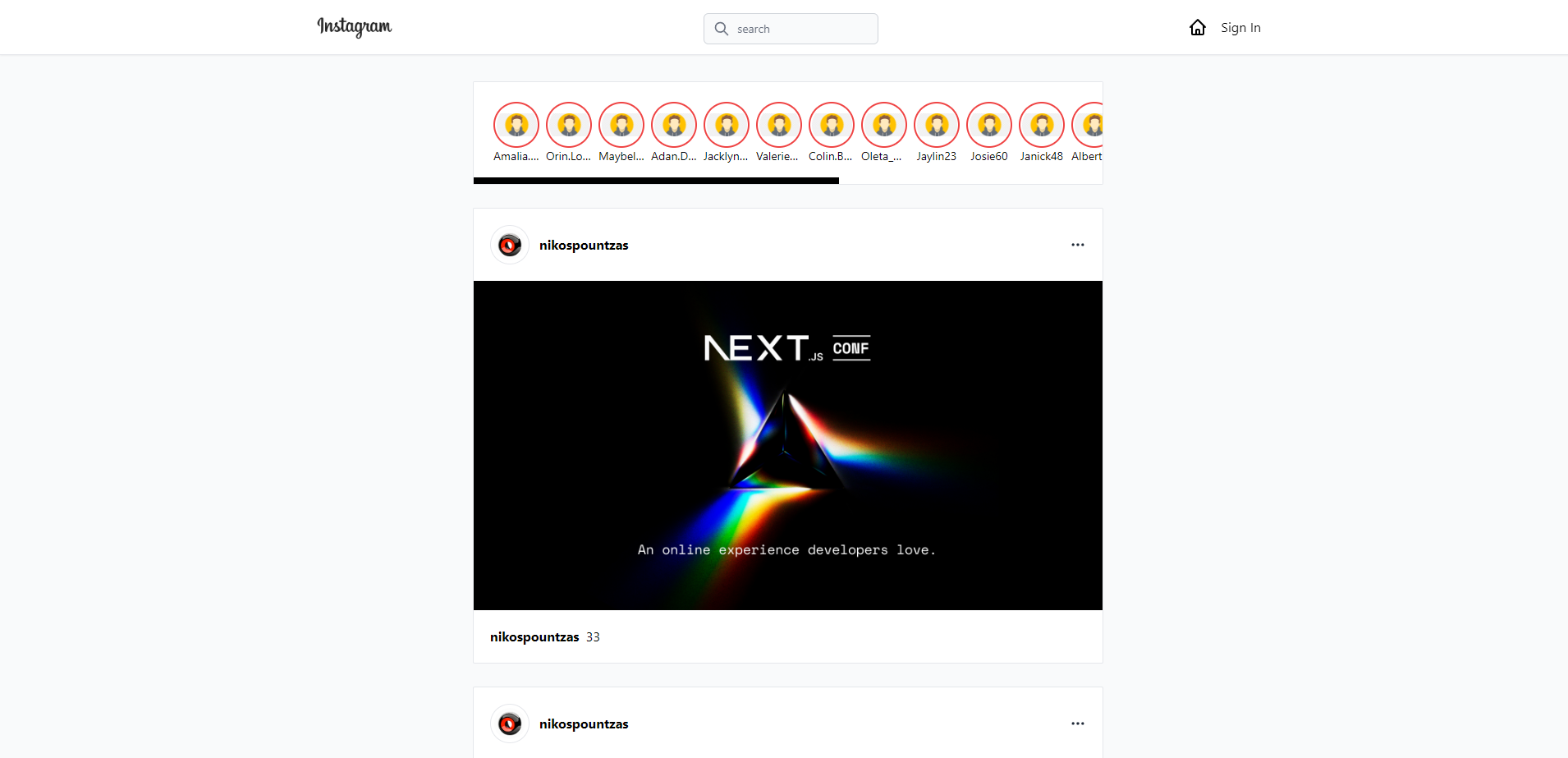
Task: Click the search magnifier icon
Action: 721,28
